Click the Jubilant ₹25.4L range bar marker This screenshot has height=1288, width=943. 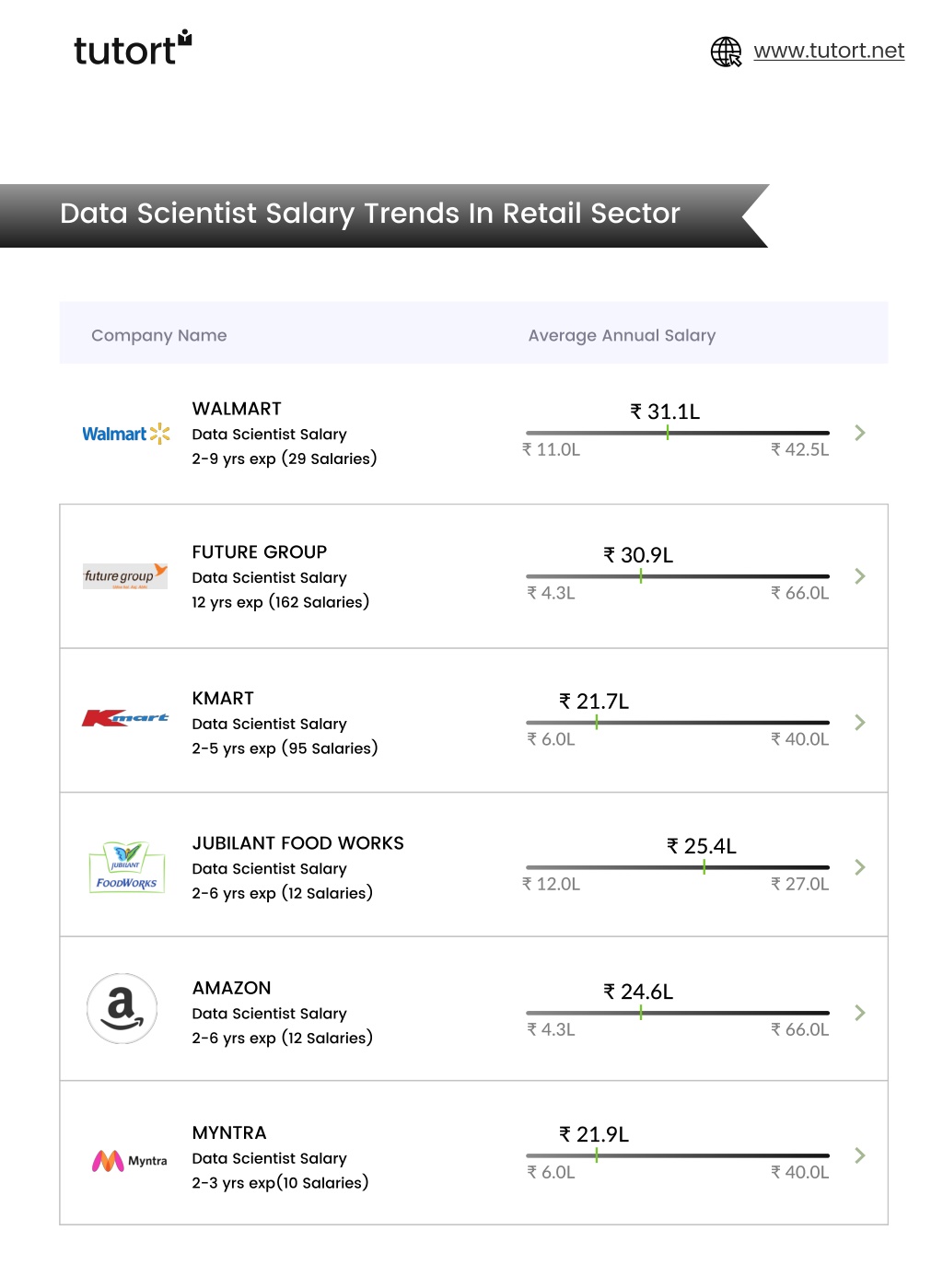coord(704,867)
